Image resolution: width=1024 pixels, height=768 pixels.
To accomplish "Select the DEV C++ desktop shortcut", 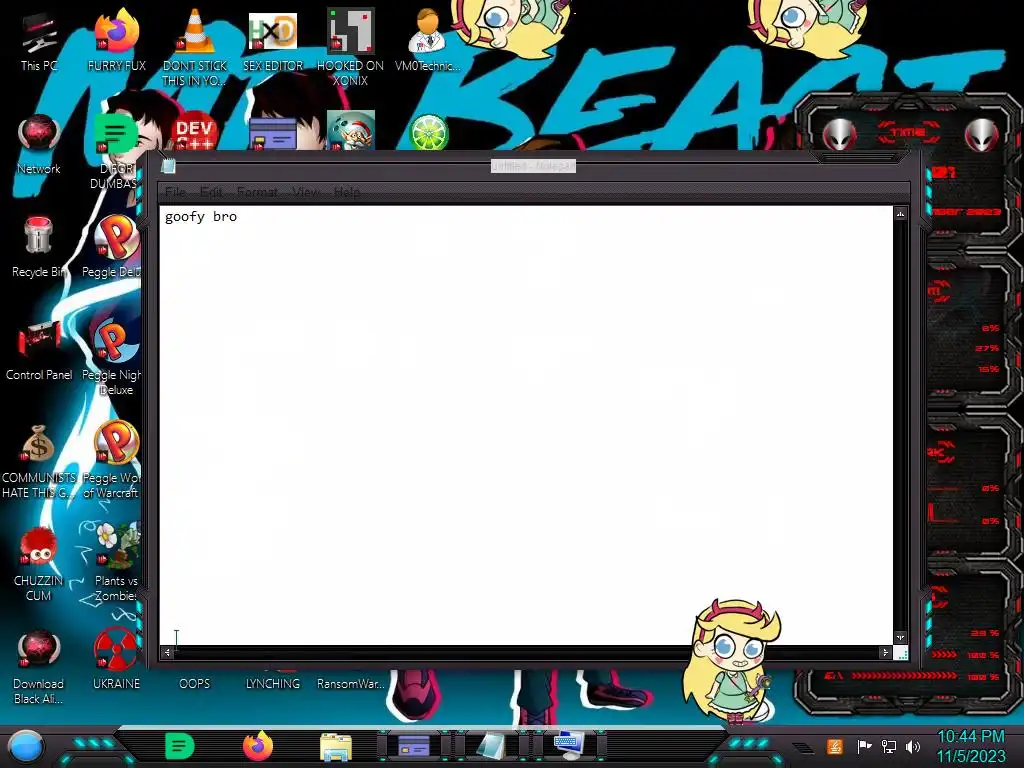I will click(x=195, y=131).
